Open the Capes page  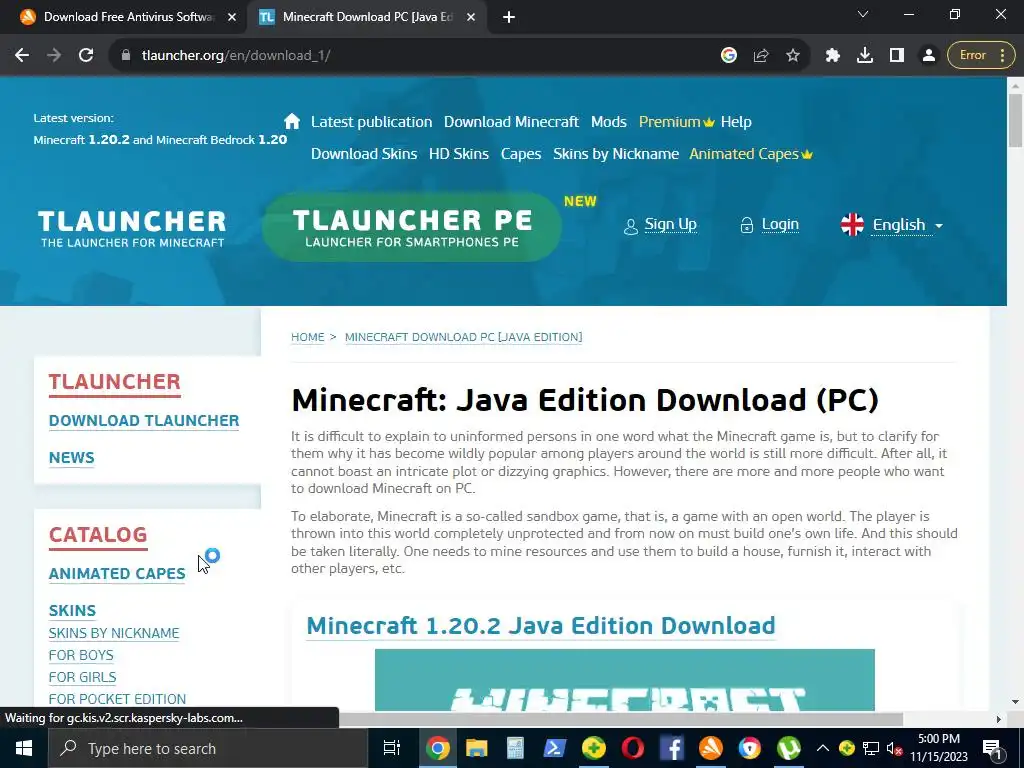520,154
